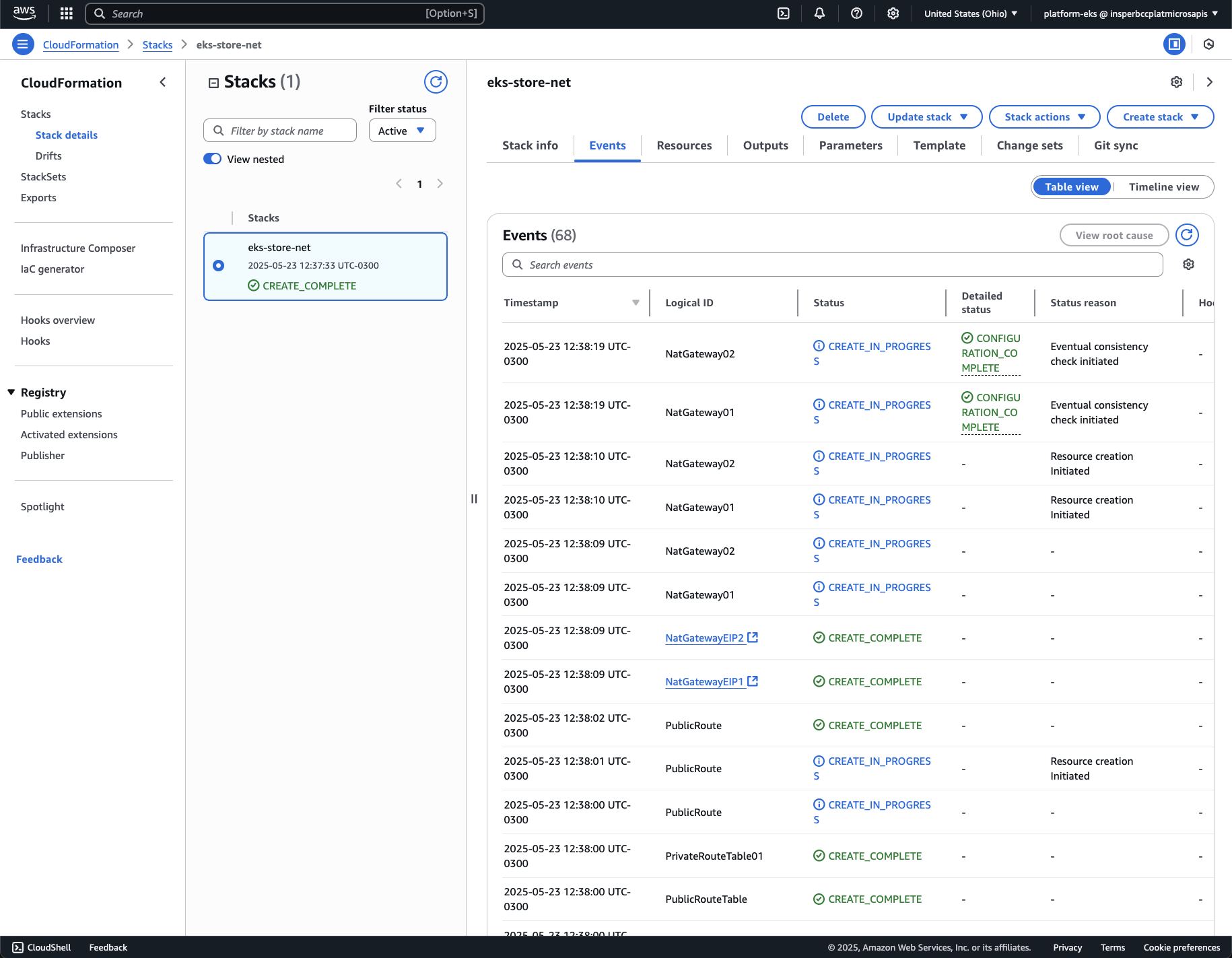Screen dimensions: 1232x958
Task: Open the NatGatewayEIP2 resource link
Action: tap(704, 638)
